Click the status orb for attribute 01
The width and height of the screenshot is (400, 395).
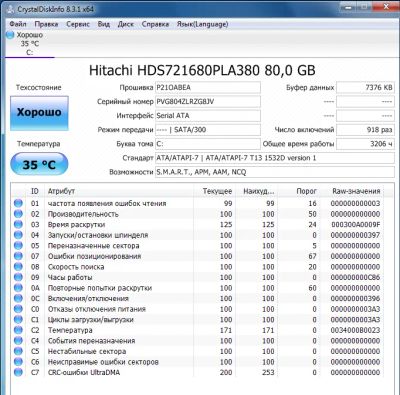coord(18,203)
